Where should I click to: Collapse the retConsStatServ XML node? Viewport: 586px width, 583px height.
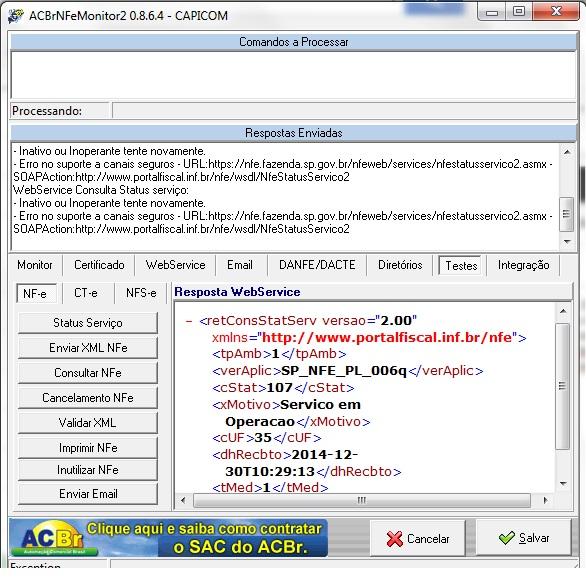coord(189,321)
